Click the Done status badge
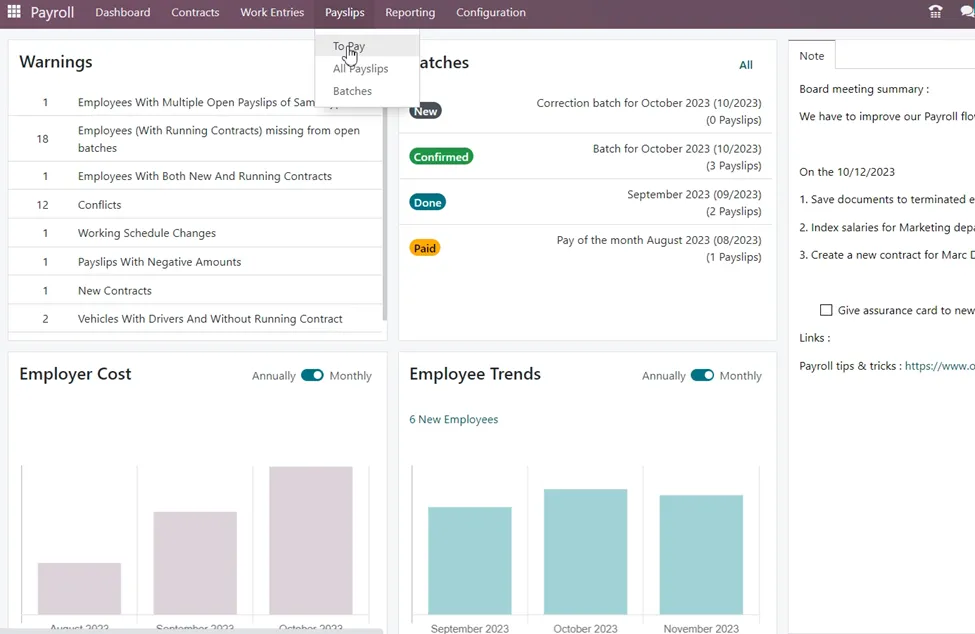 (427, 203)
